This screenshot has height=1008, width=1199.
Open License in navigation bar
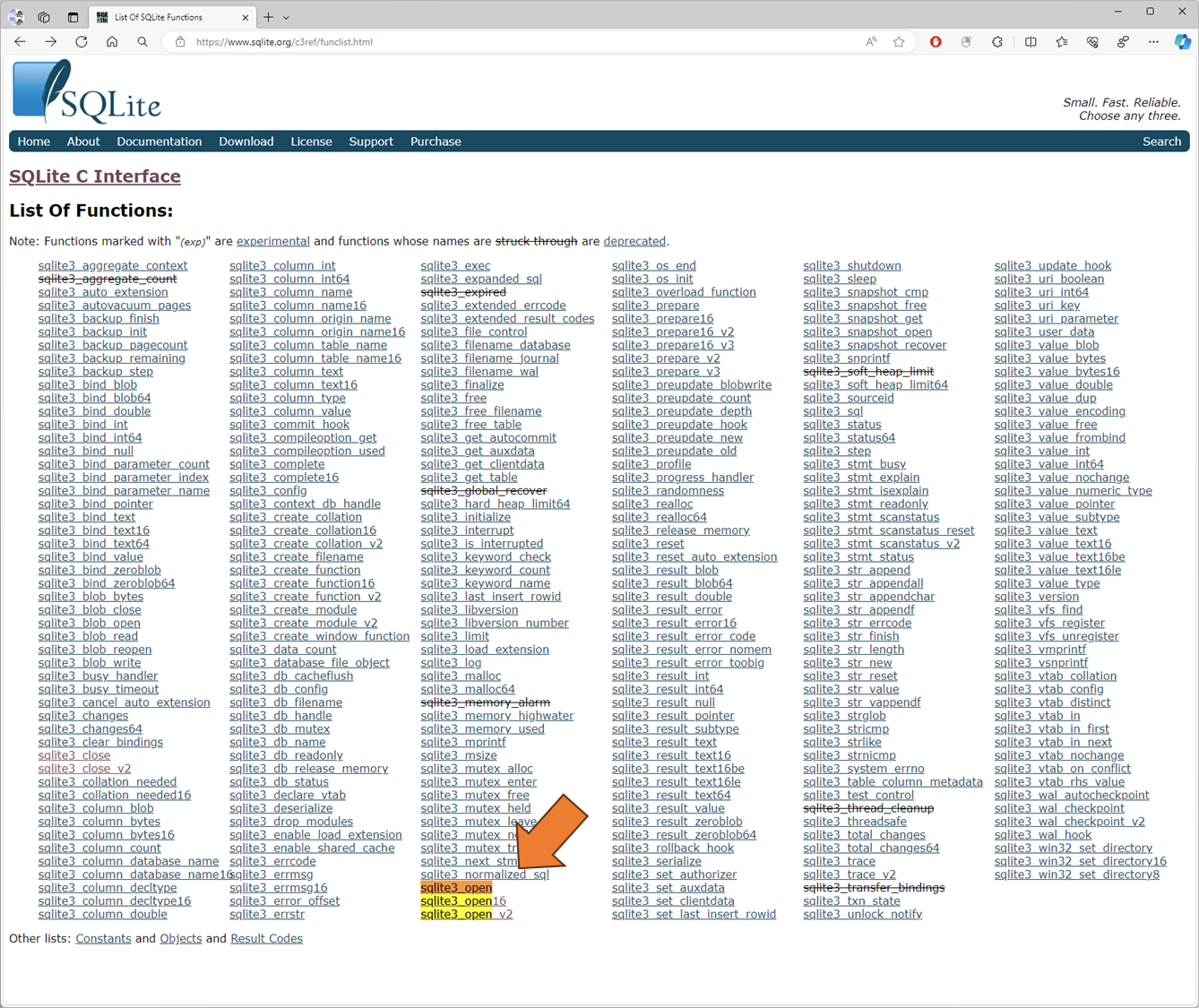pos(311,142)
